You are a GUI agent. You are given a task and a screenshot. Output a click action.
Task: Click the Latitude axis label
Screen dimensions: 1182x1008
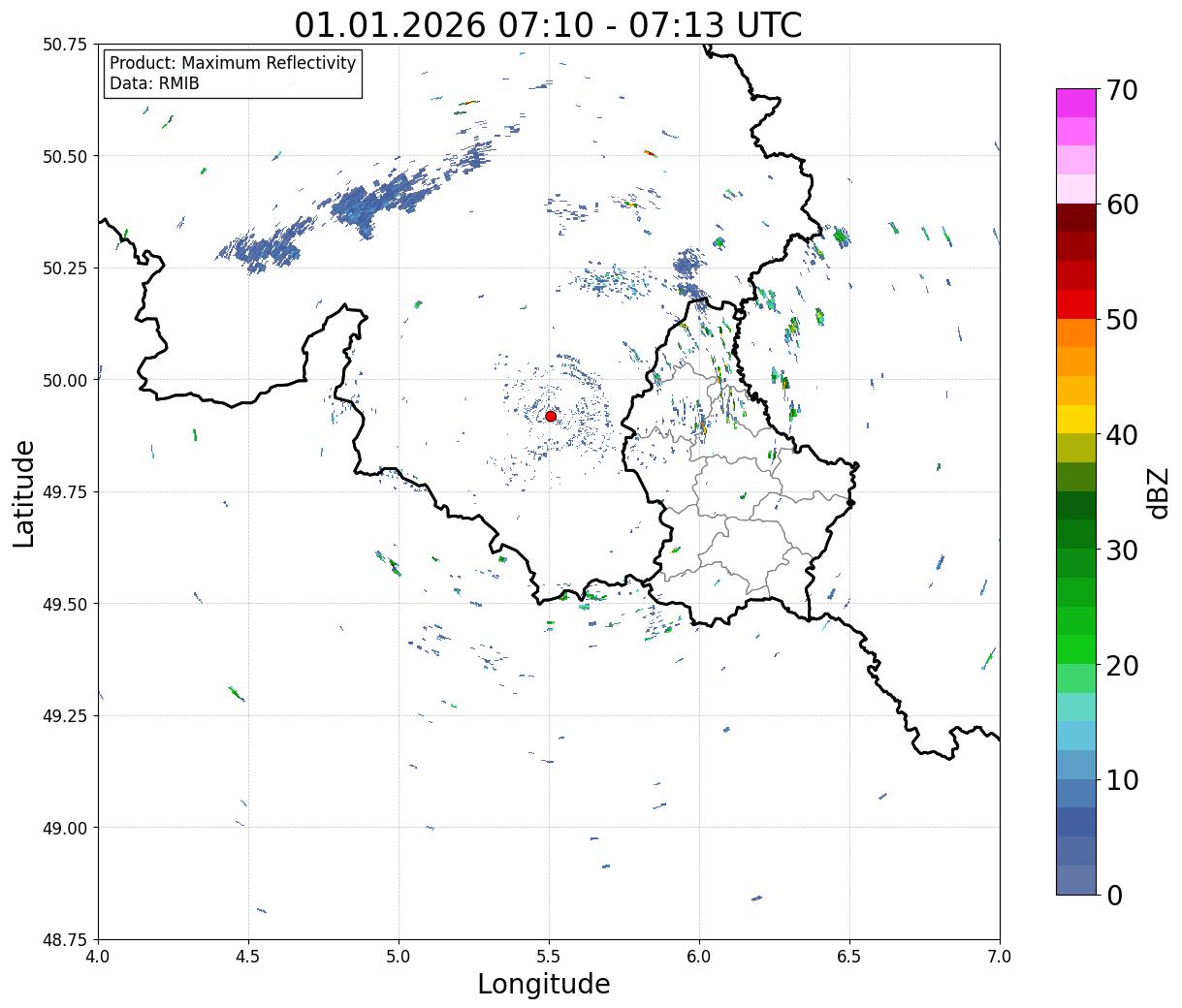point(24,492)
